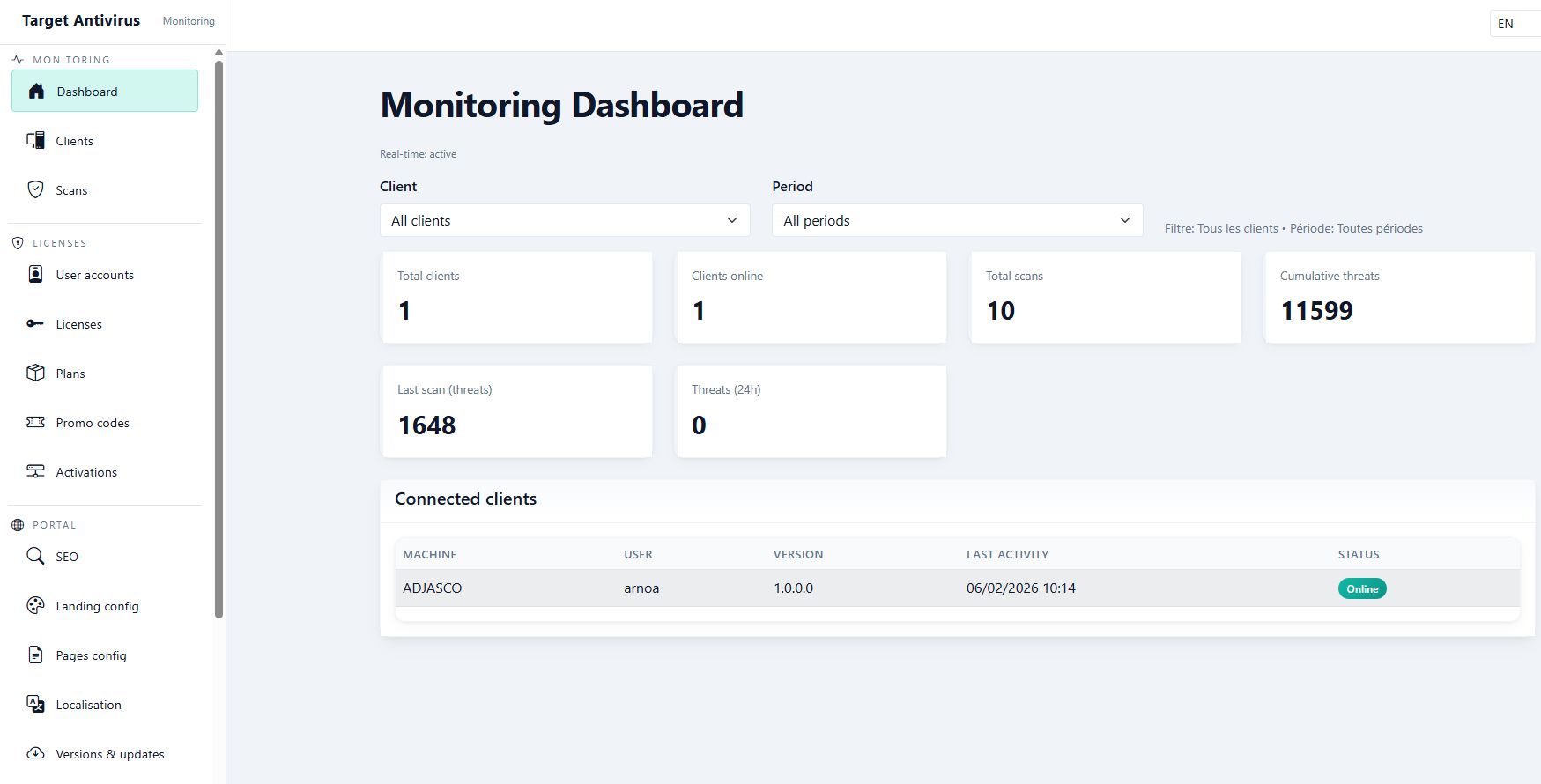
Task: Open the Pages config menu item
Action: (x=91, y=655)
